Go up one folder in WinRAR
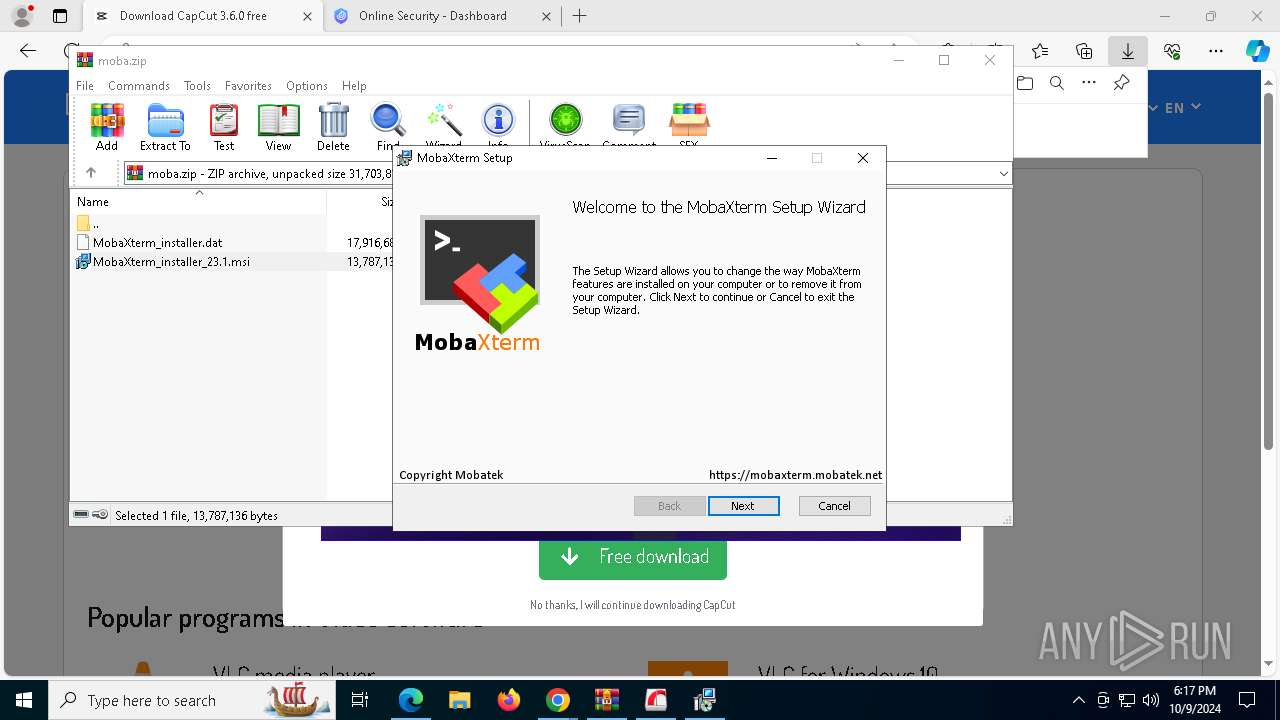The height and width of the screenshot is (720, 1280). [x=91, y=173]
